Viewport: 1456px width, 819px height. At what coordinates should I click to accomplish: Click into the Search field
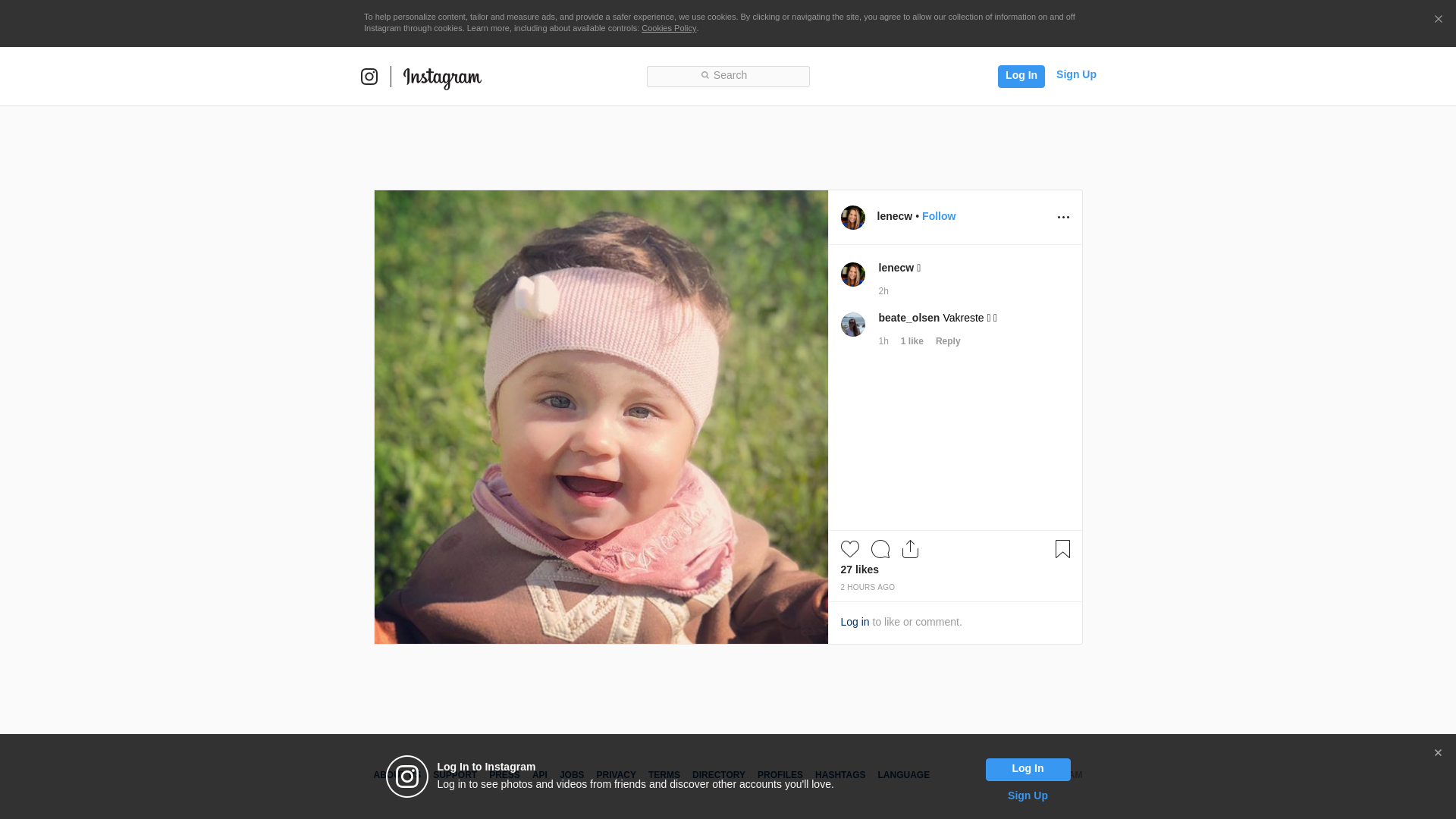point(728,77)
